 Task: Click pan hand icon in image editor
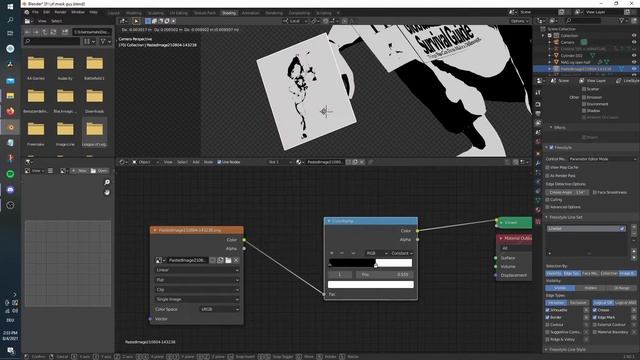point(107,192)
